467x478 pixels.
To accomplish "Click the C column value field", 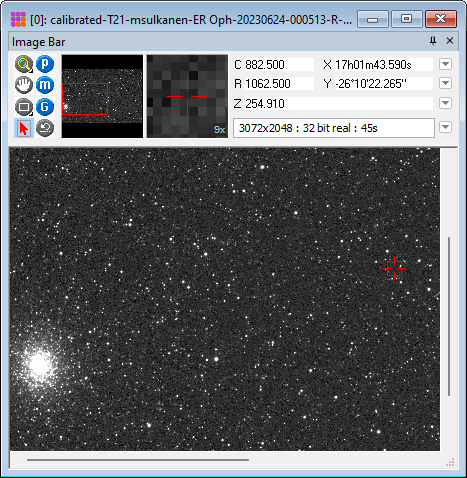I will coord(279,64).
